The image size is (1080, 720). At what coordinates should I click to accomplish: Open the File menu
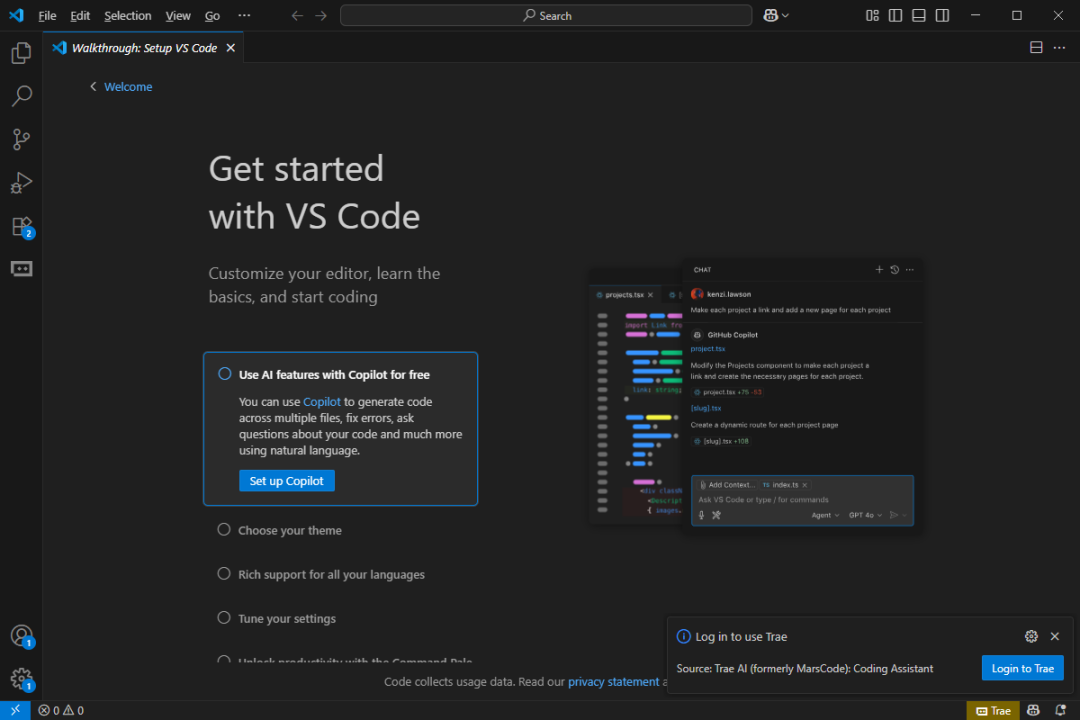tap(47, 15)
